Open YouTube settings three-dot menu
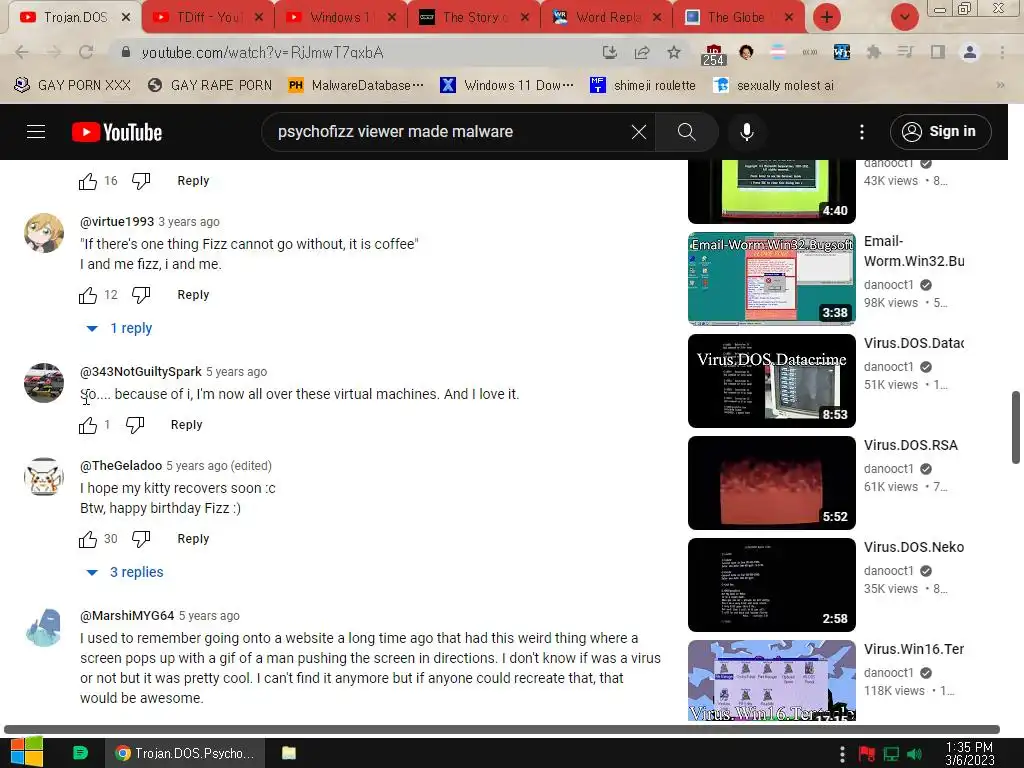1024x768 pixels. pos(861,132)
